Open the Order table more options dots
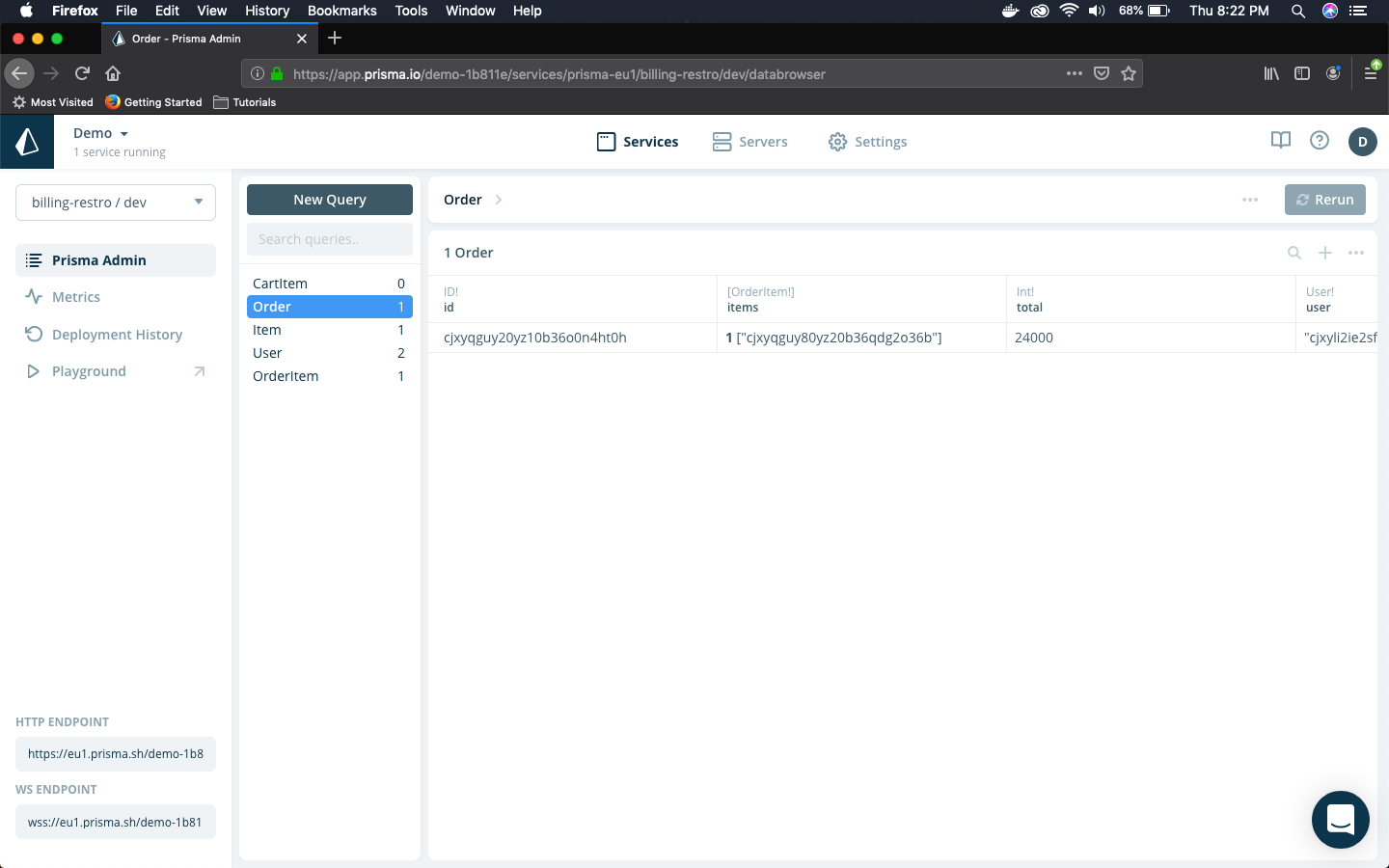Screen dimensions: 1389x868 1356,253
